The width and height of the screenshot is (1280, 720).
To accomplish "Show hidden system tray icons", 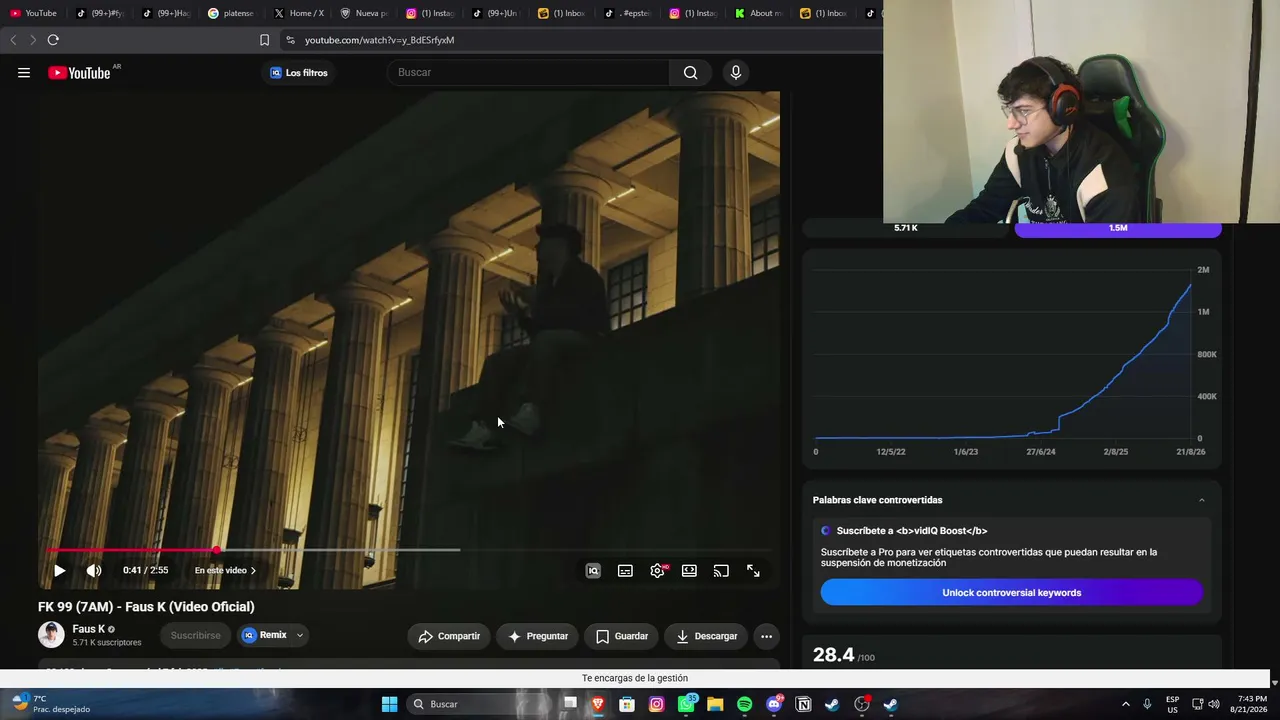I will [x=1125, y=704].
